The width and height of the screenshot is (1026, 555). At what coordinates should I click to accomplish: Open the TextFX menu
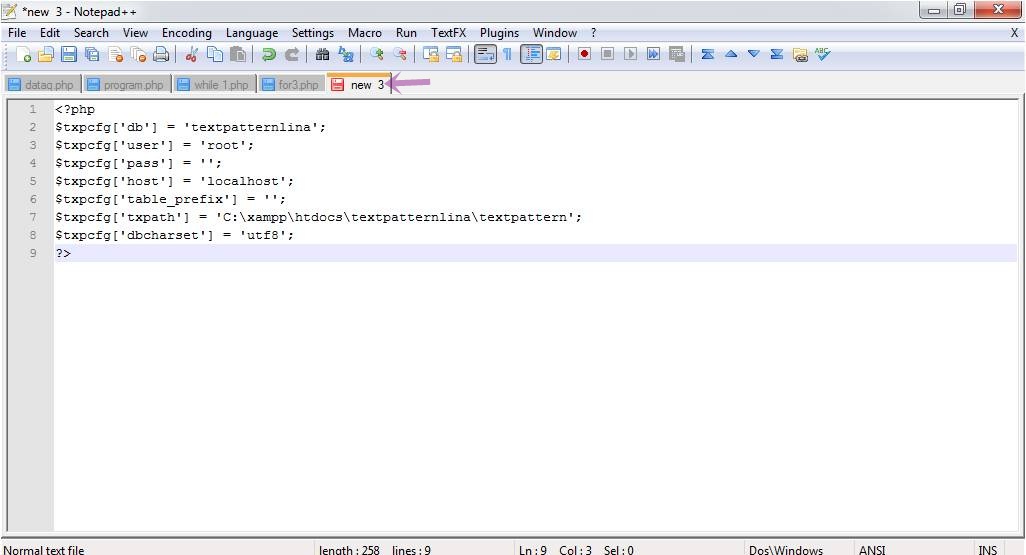click(x=448, y=33)
